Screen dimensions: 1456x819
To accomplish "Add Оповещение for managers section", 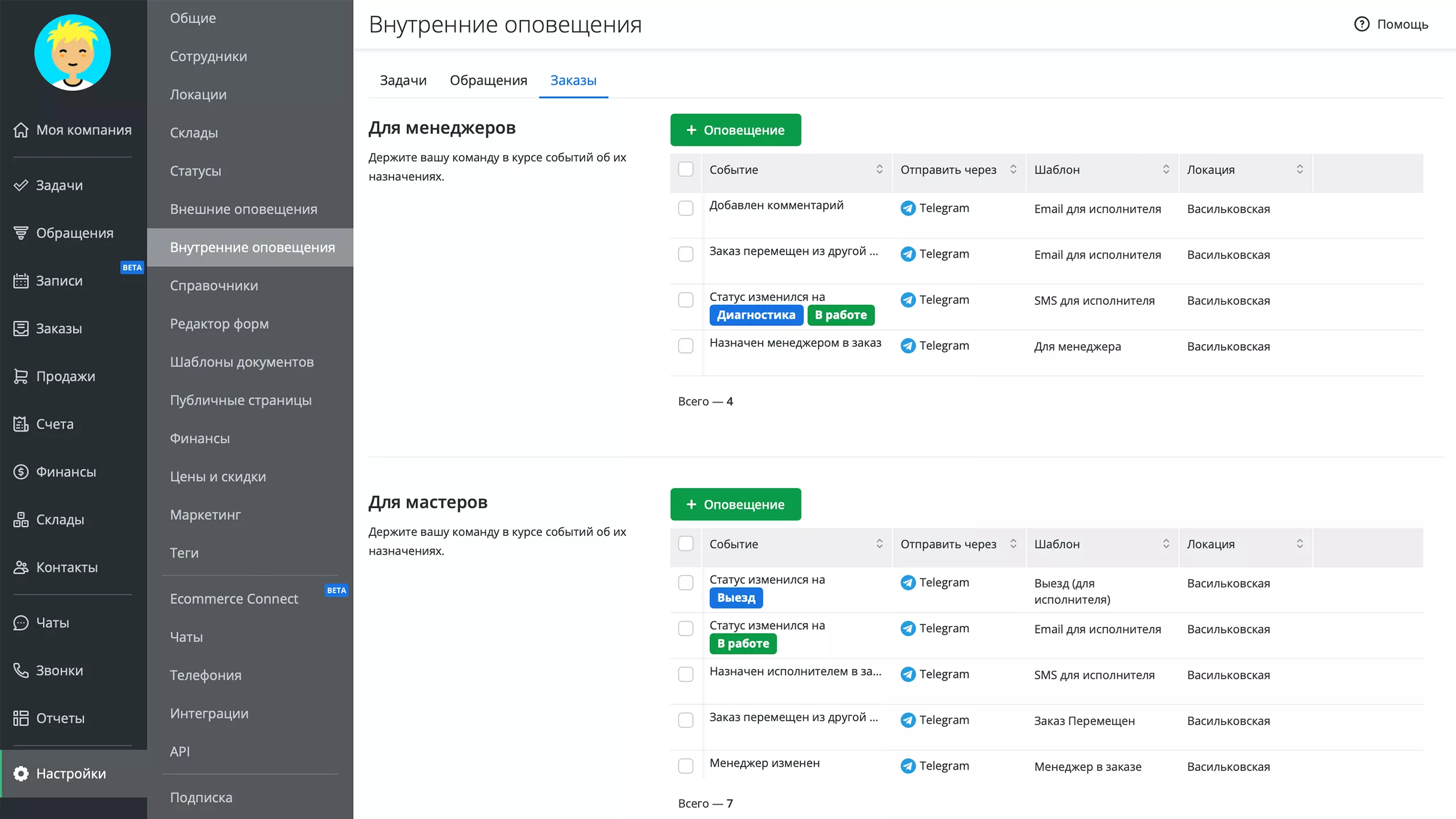I will pos(735,130).
